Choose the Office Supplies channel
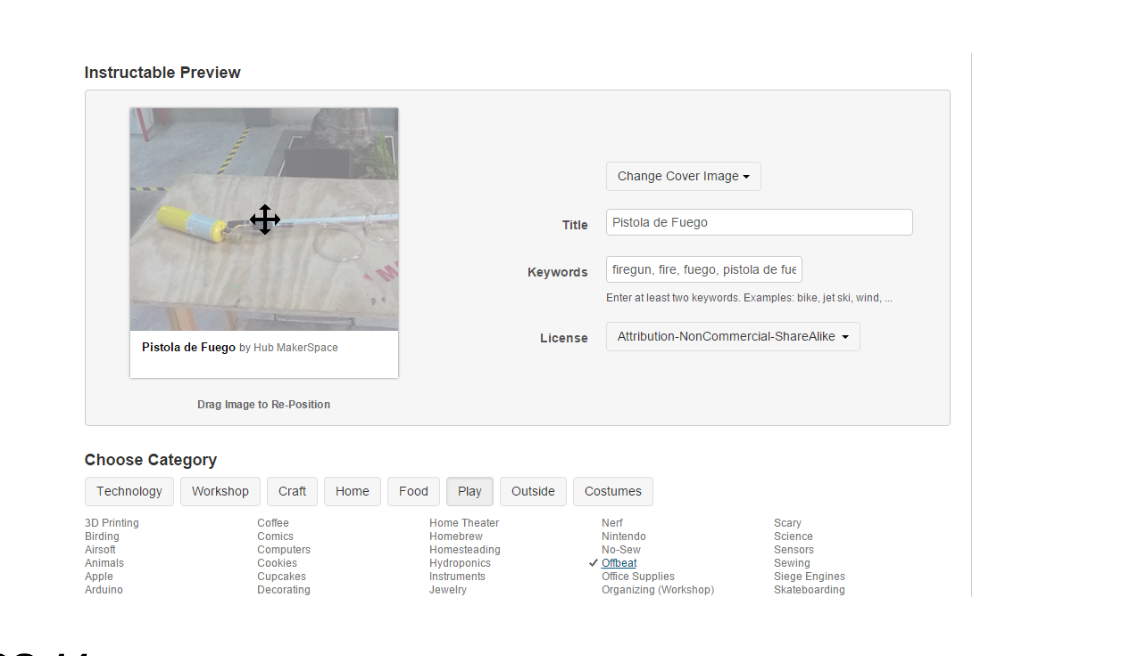This screenshot has width=1144, height=656. (x=638, y=576)
